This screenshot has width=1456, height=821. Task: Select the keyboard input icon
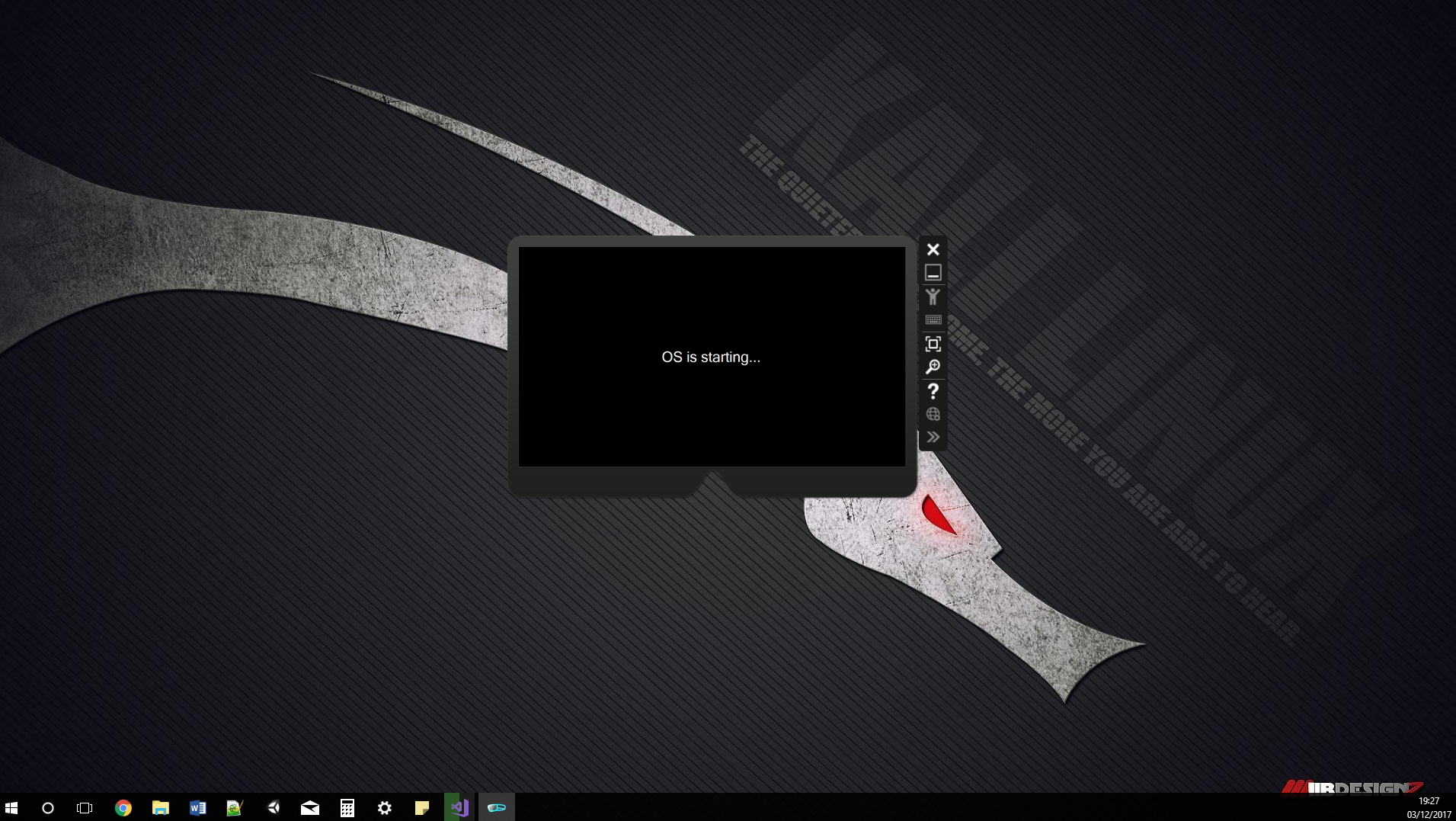[x=933, y=320]
